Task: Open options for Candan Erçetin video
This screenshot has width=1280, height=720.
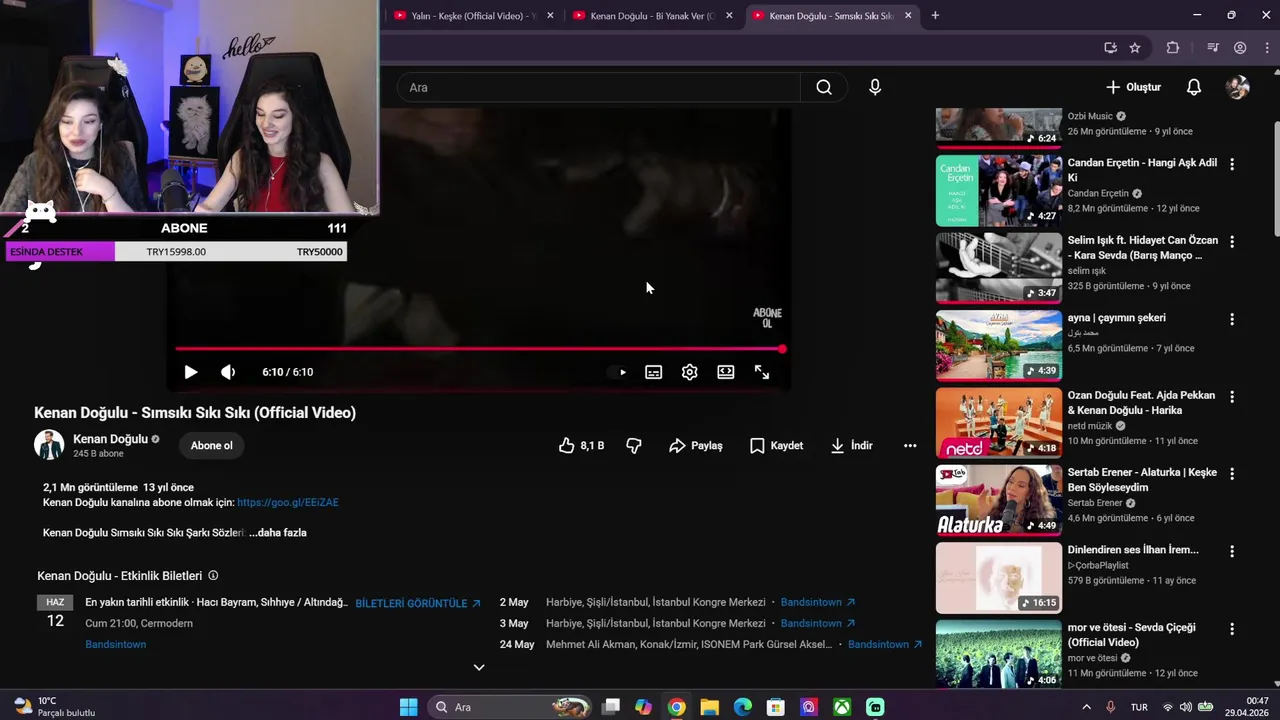Action: [1232, 164]
